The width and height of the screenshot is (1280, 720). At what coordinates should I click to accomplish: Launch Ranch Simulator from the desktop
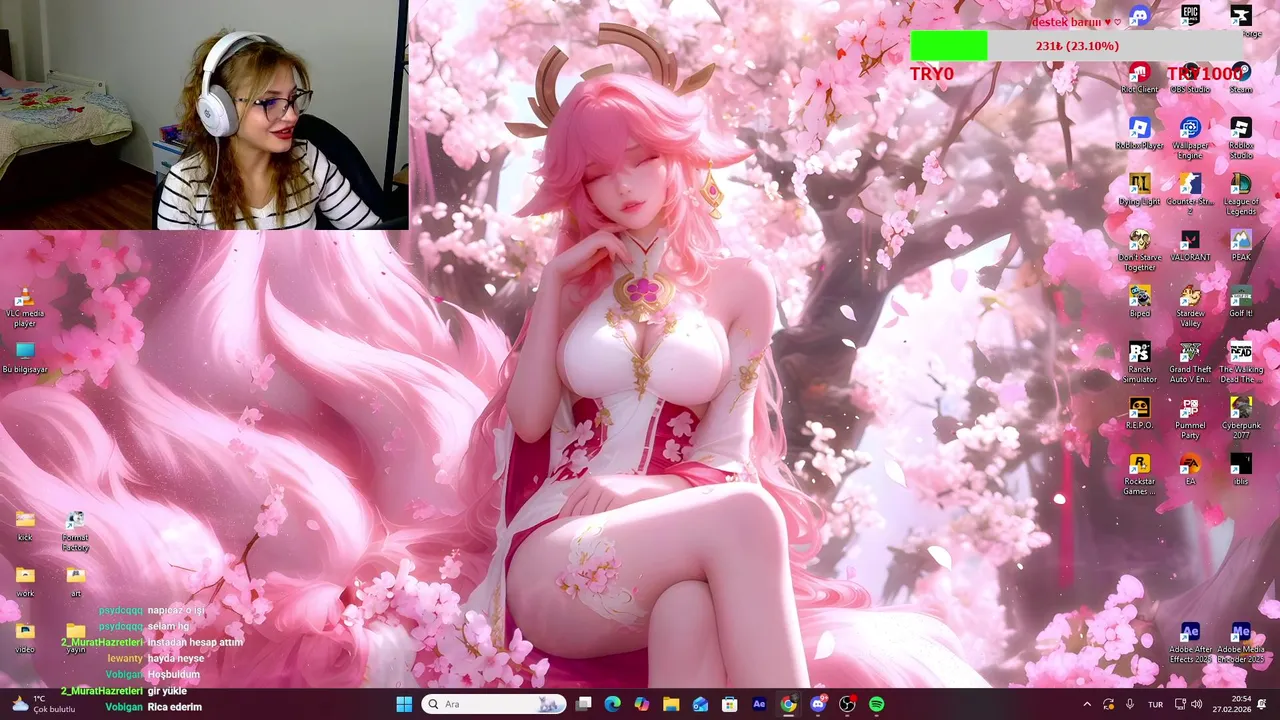tap(1139, 363)
